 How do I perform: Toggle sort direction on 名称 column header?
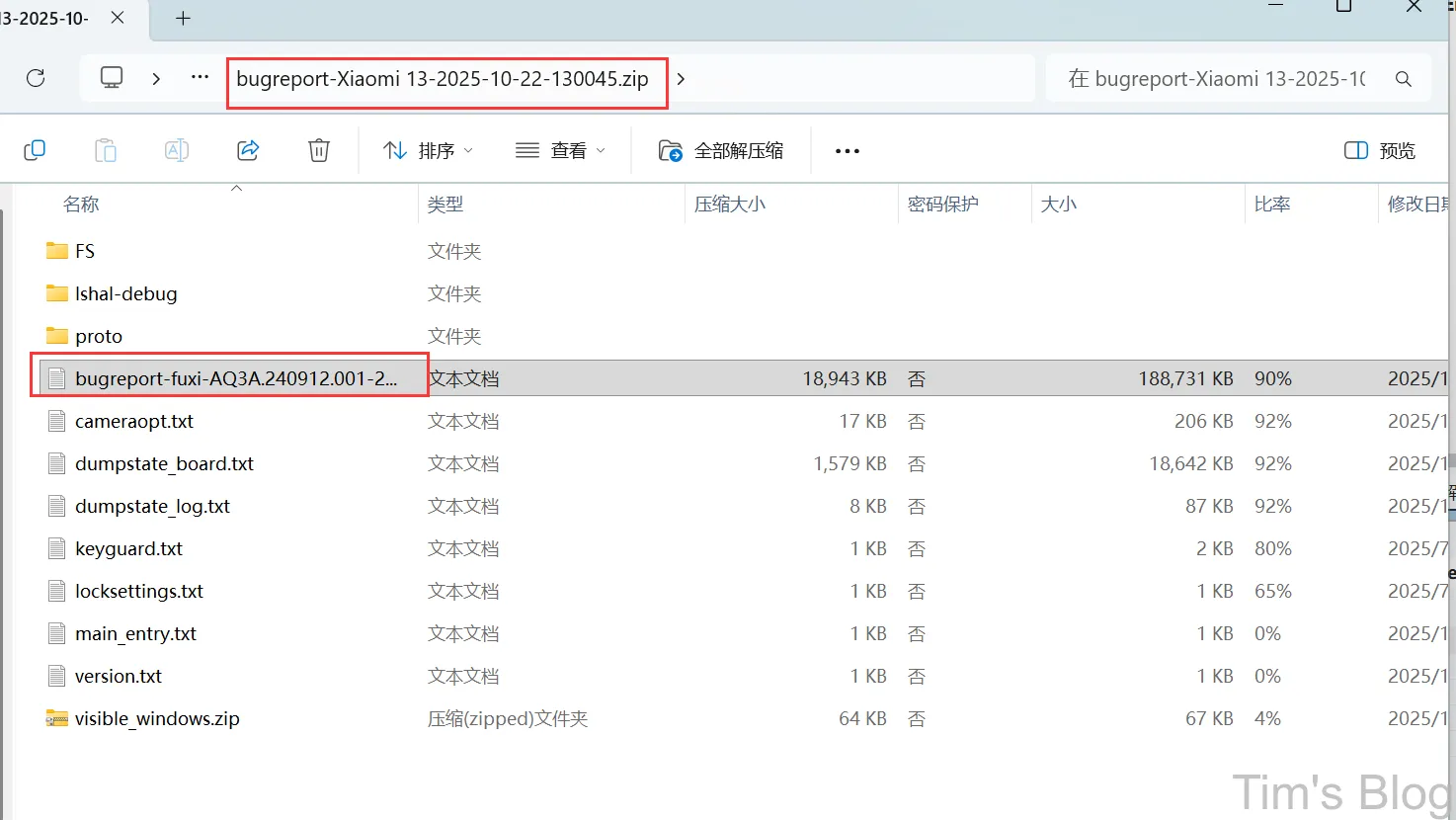tap(81, 204)
